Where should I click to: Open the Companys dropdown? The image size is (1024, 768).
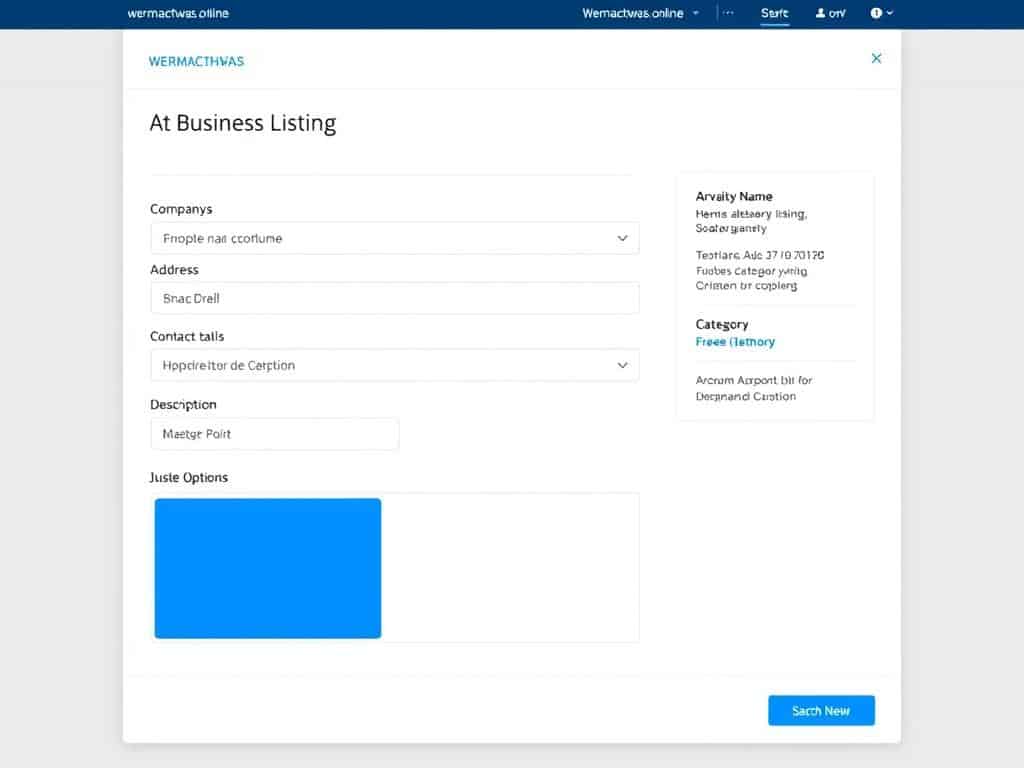394,238
